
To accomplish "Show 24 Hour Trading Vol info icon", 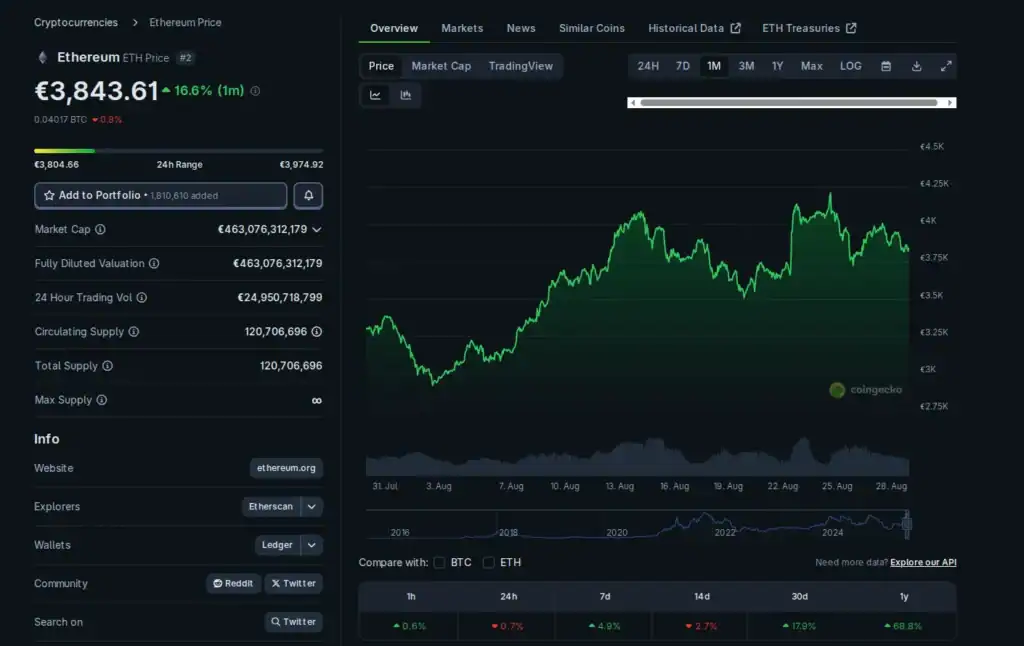I will 142,297.
